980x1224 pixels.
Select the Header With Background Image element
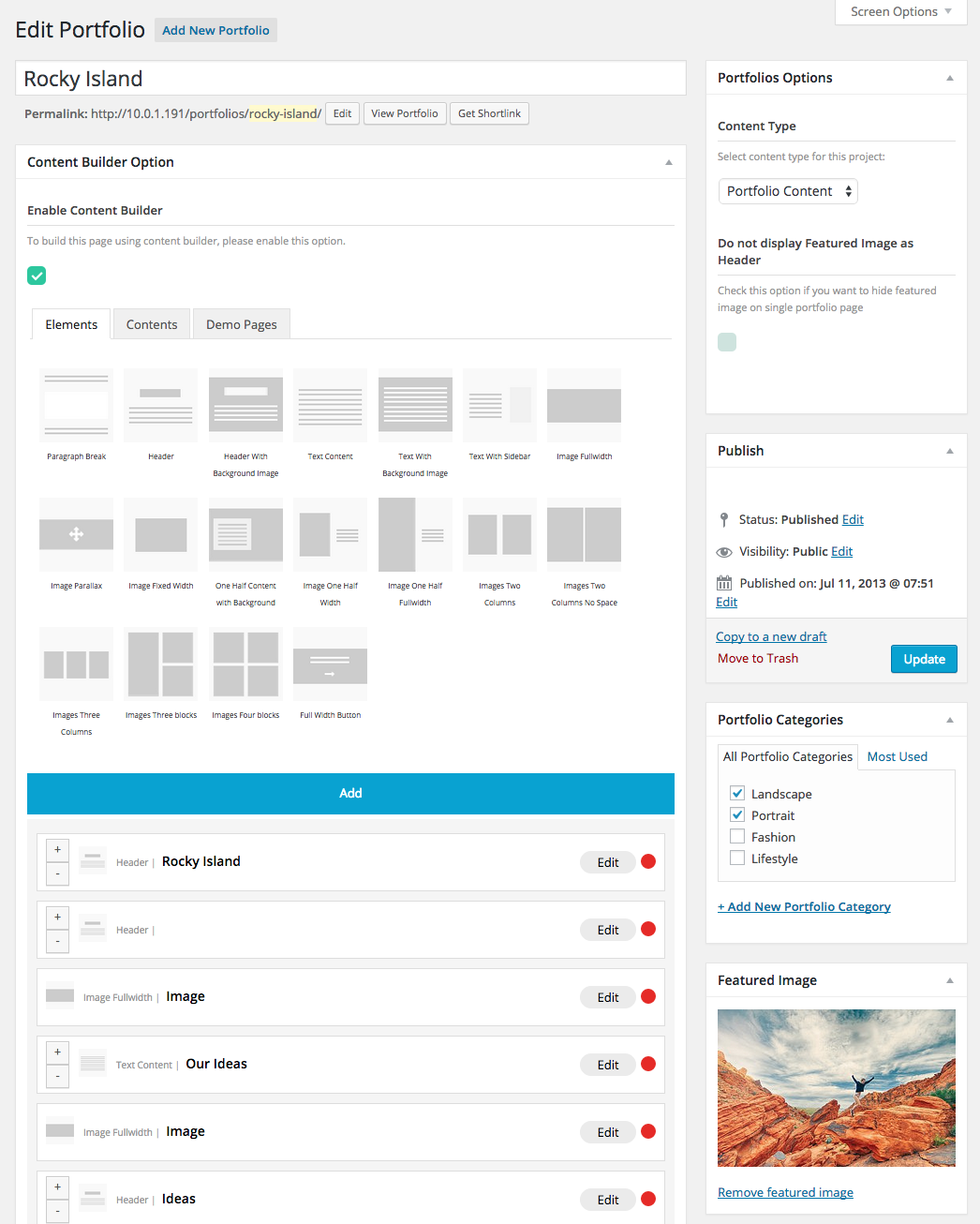(x=245, y=406)
